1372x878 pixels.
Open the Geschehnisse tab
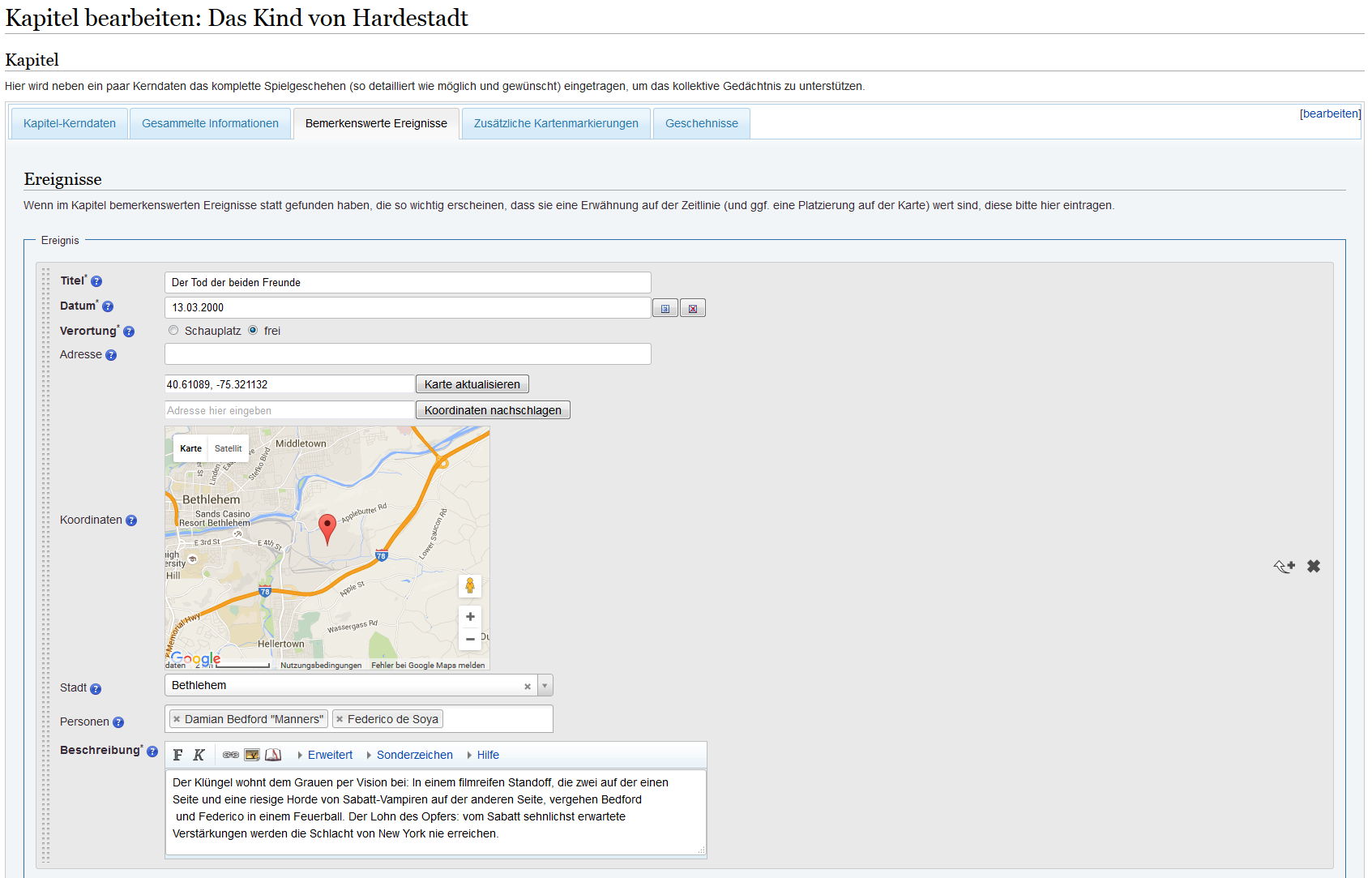(701, 123)
